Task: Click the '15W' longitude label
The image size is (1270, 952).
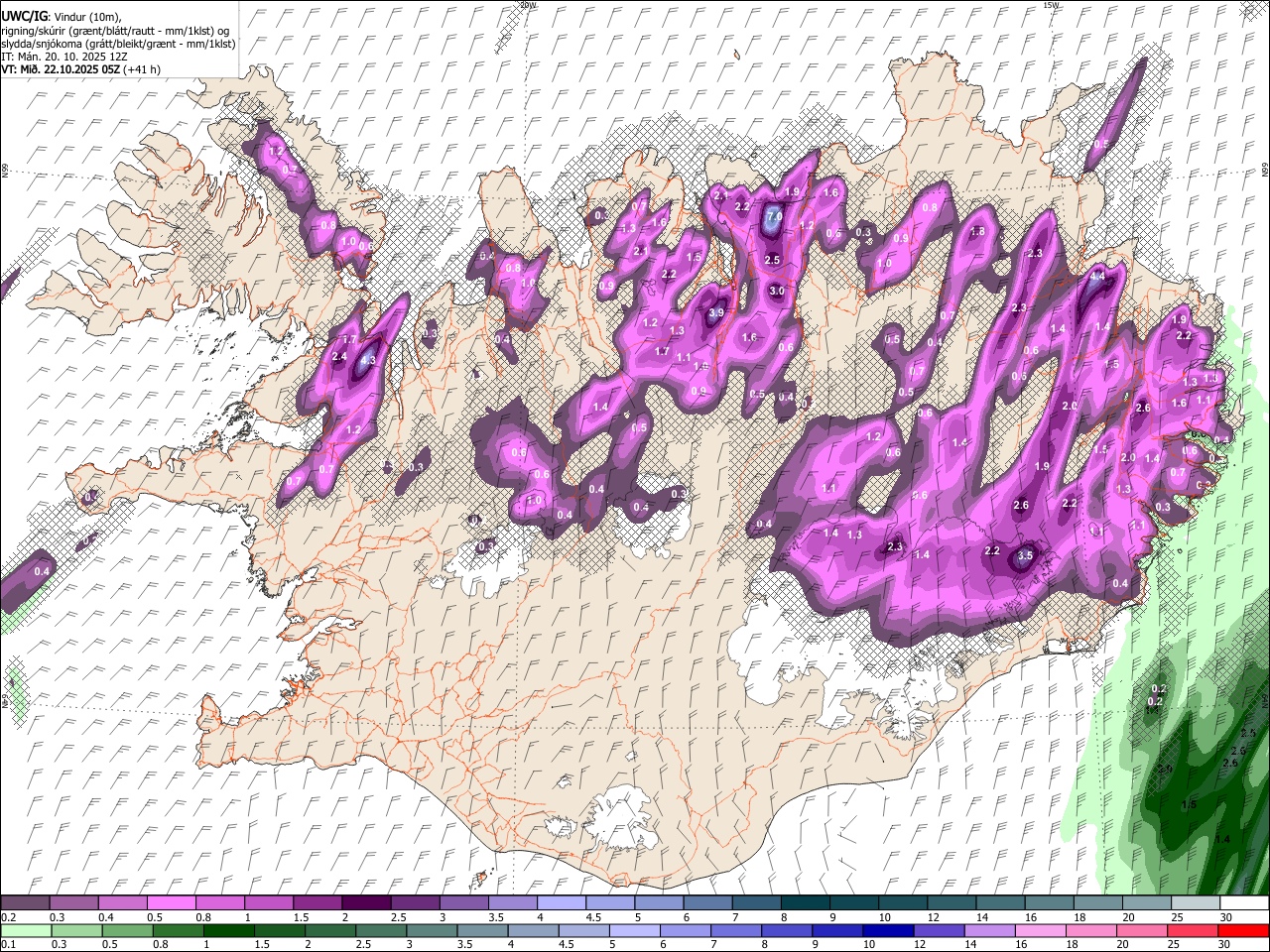Action: (1050, 5)
